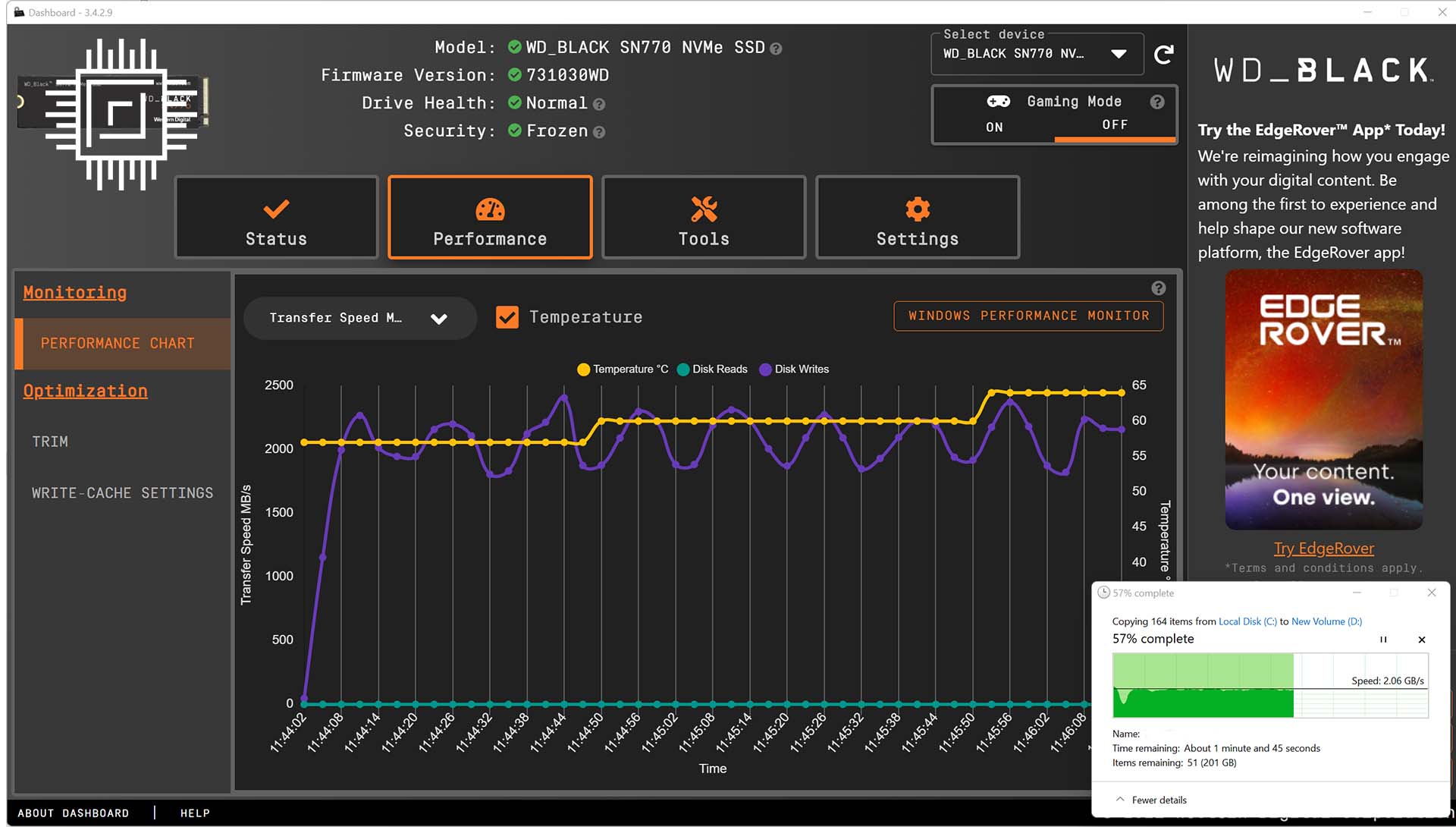Click 'Speed: 2.06 GB/s' text in copy dialog
Image resolution: width=1456 pixels, height=827 pixels.
(1387, 681)
